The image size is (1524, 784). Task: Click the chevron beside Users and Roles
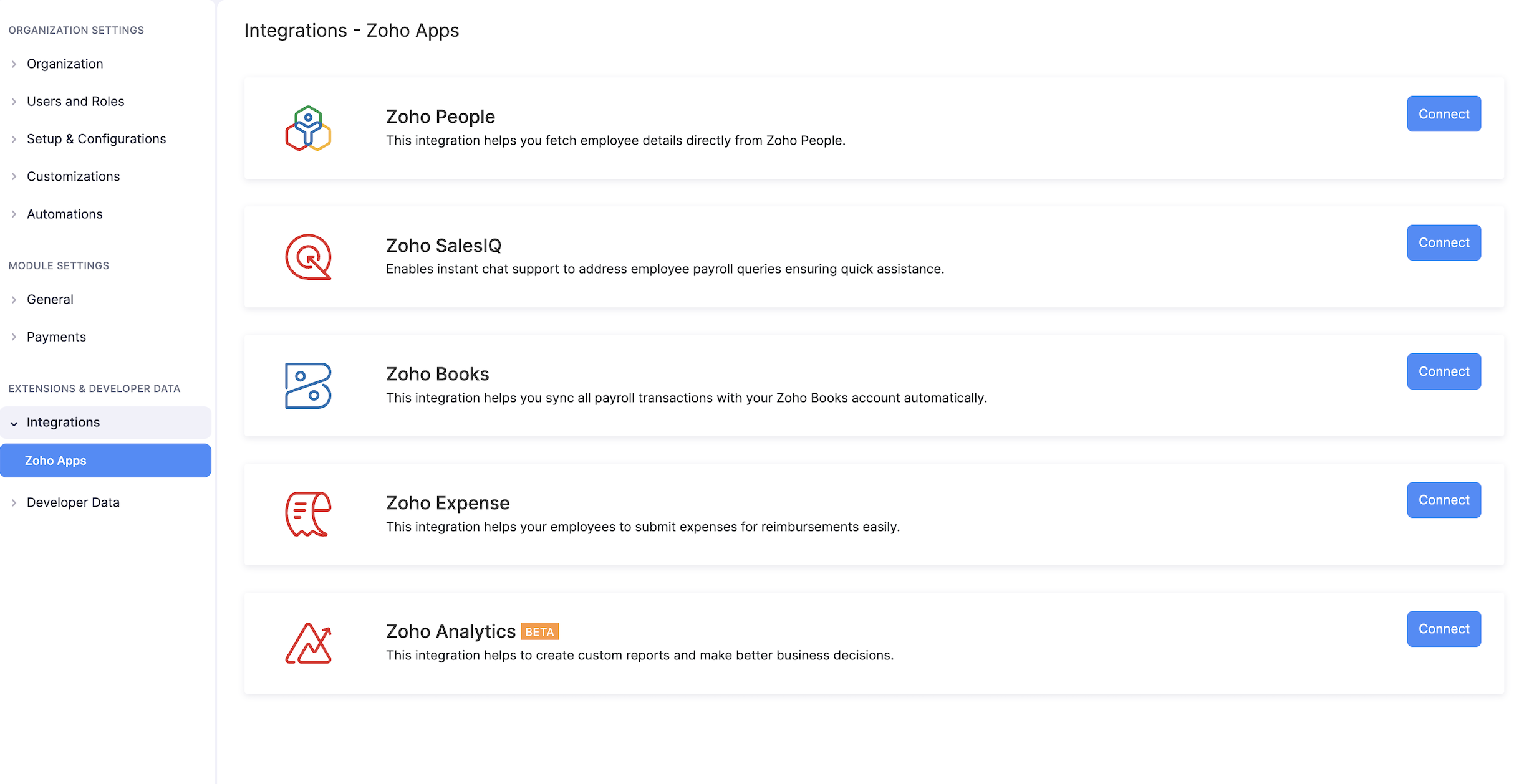14,101
